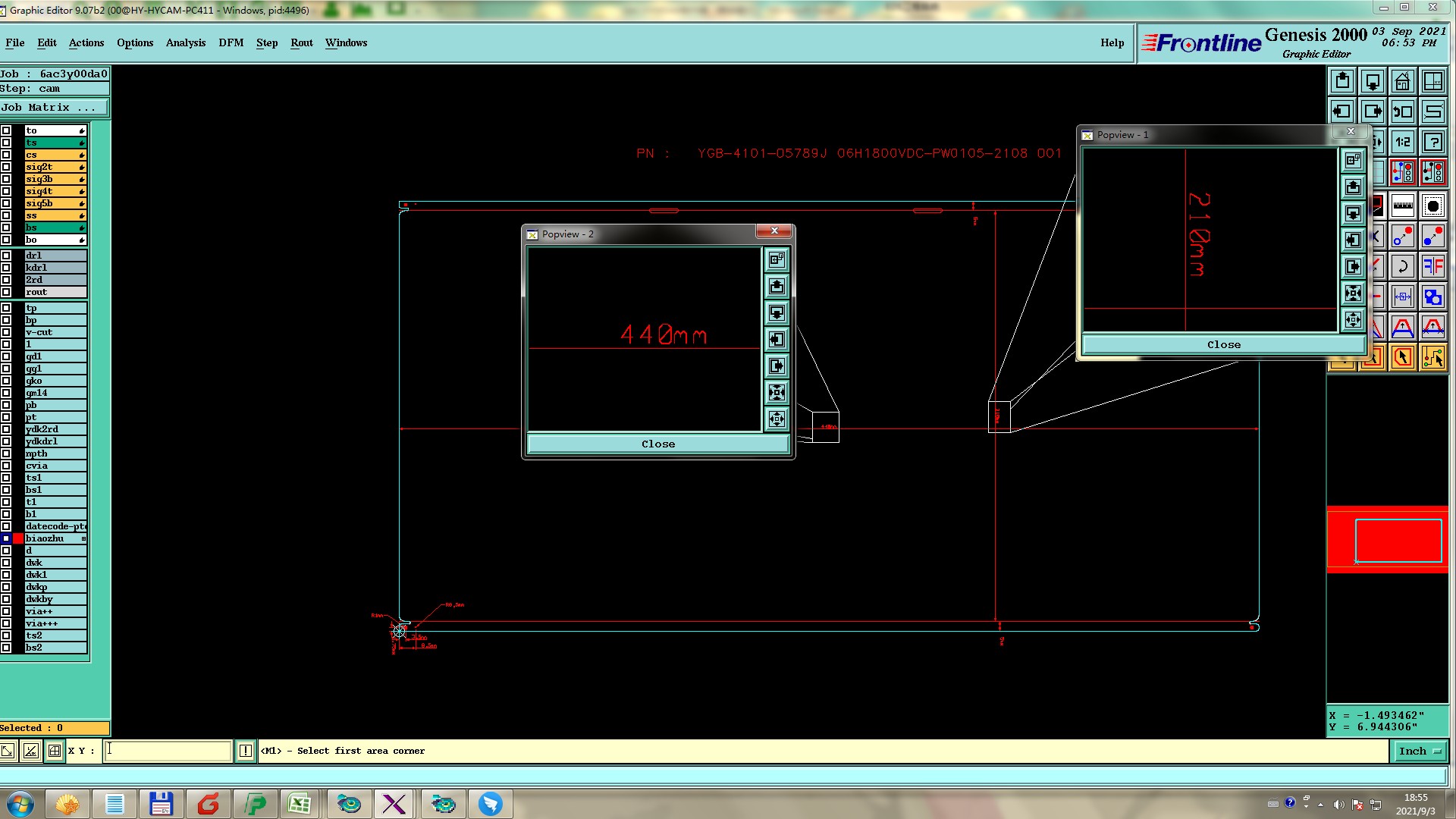Click the pan up arrow icon
1456x819 pixels.
1341,81
